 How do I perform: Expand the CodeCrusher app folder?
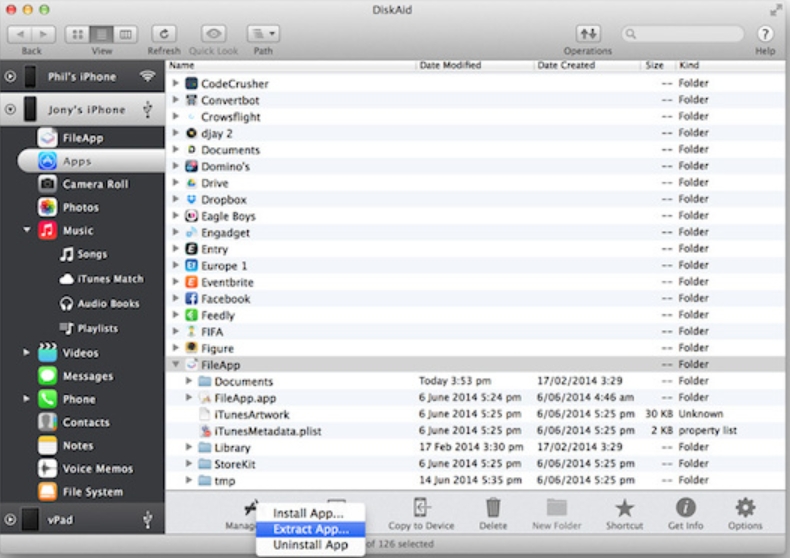coord(175,83)
